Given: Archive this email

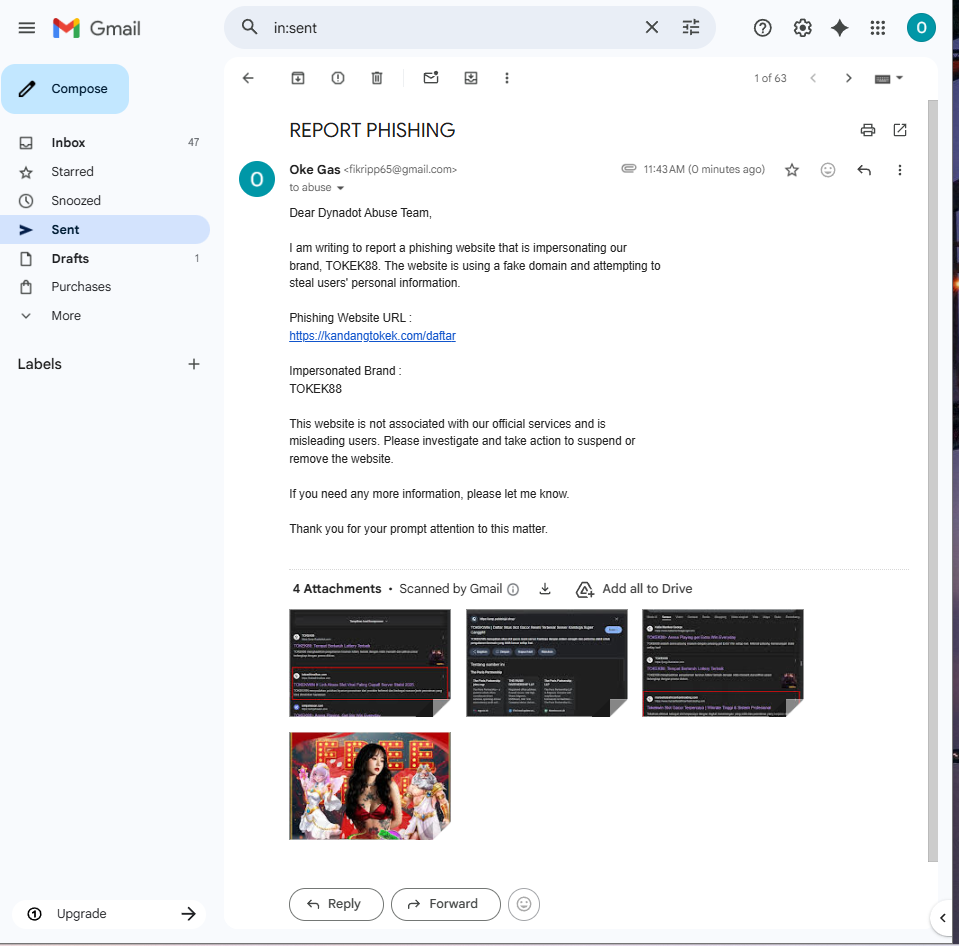Looking at the screenshot, I should (298, 78).
